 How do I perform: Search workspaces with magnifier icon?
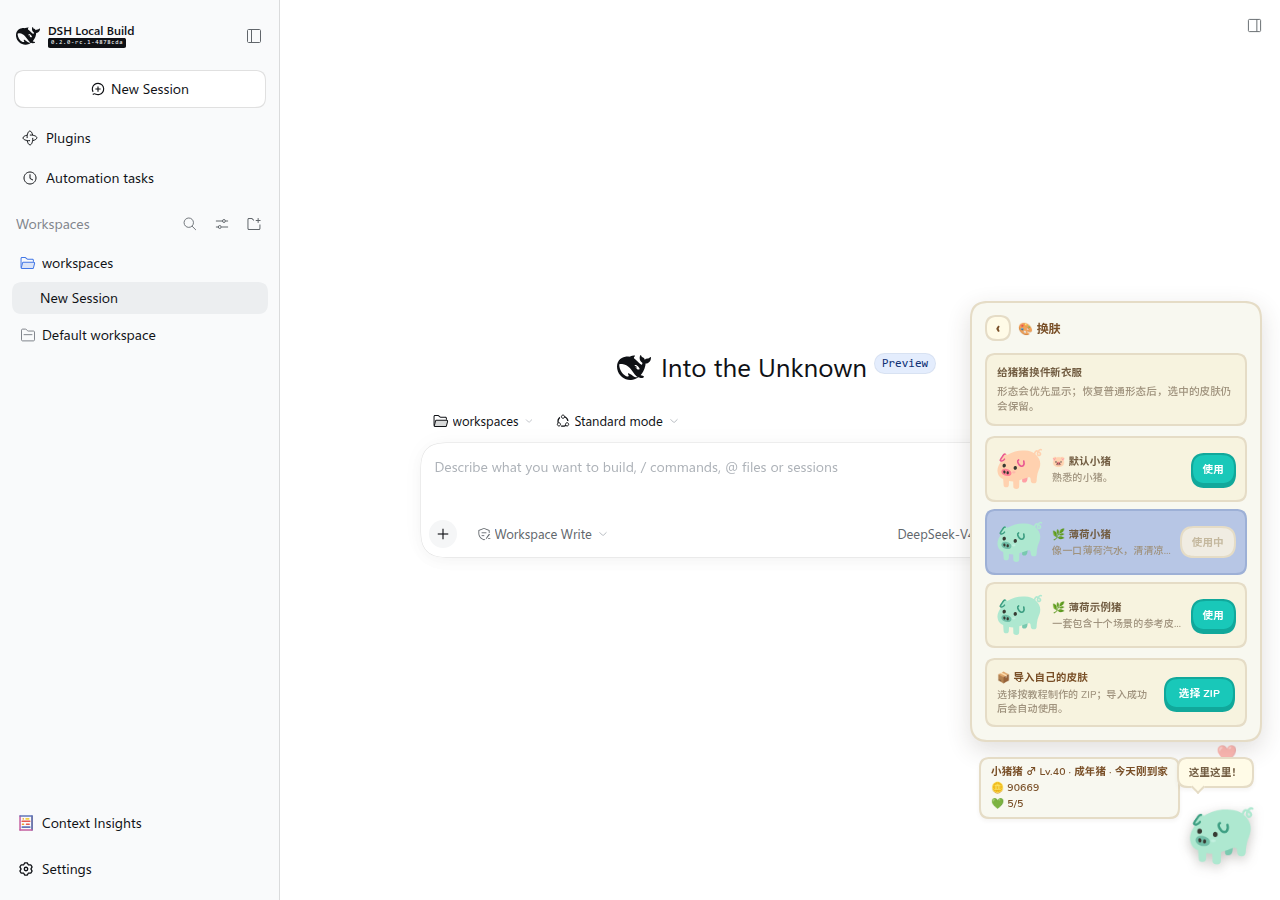coord(190,224)
